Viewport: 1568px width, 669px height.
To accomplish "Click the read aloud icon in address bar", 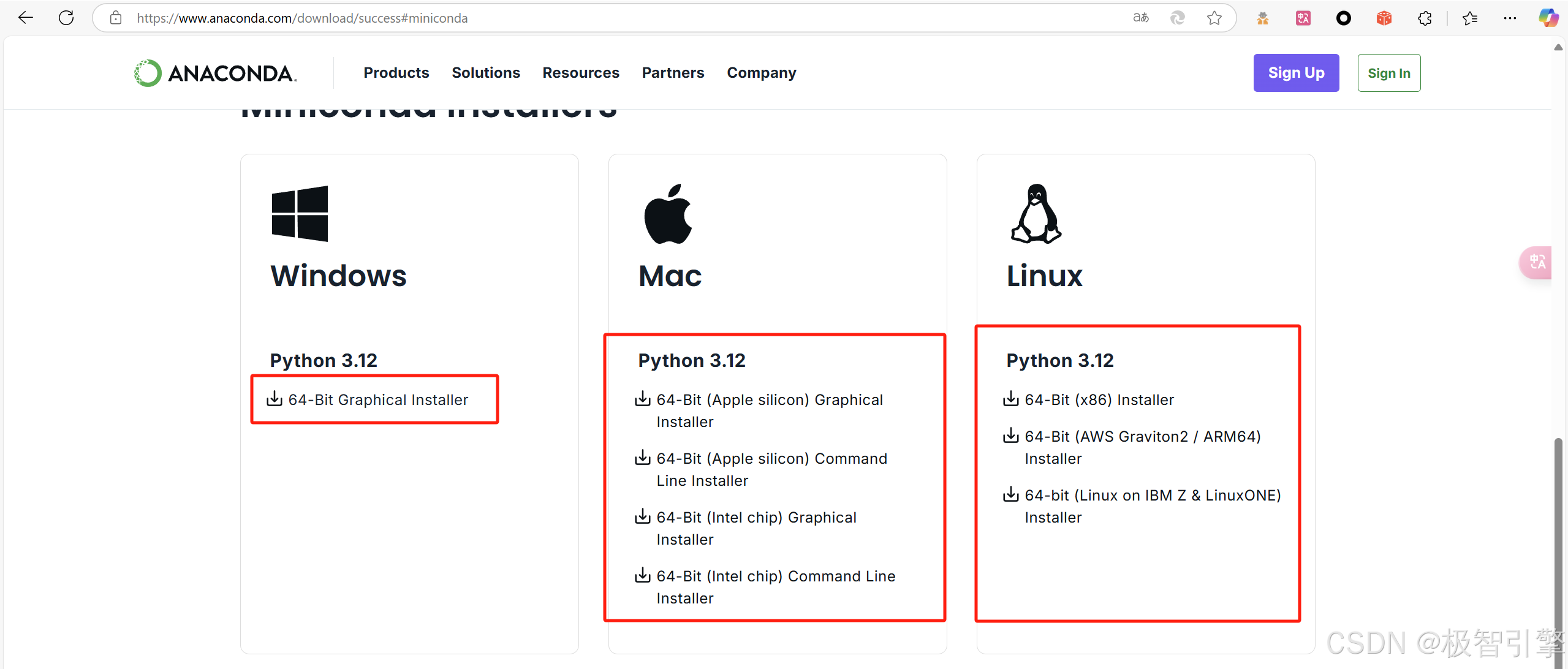I will point(1140,18).
